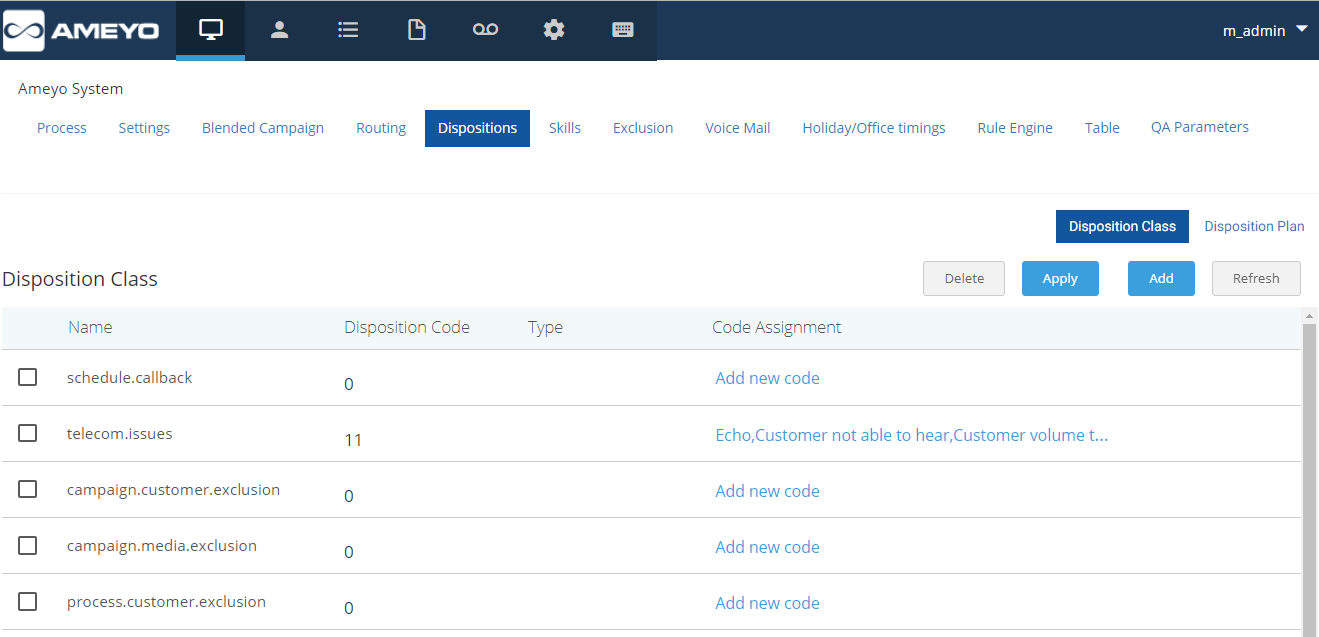
Task: Open the document icon in top navigation
Action: click(x=416, y=30)
